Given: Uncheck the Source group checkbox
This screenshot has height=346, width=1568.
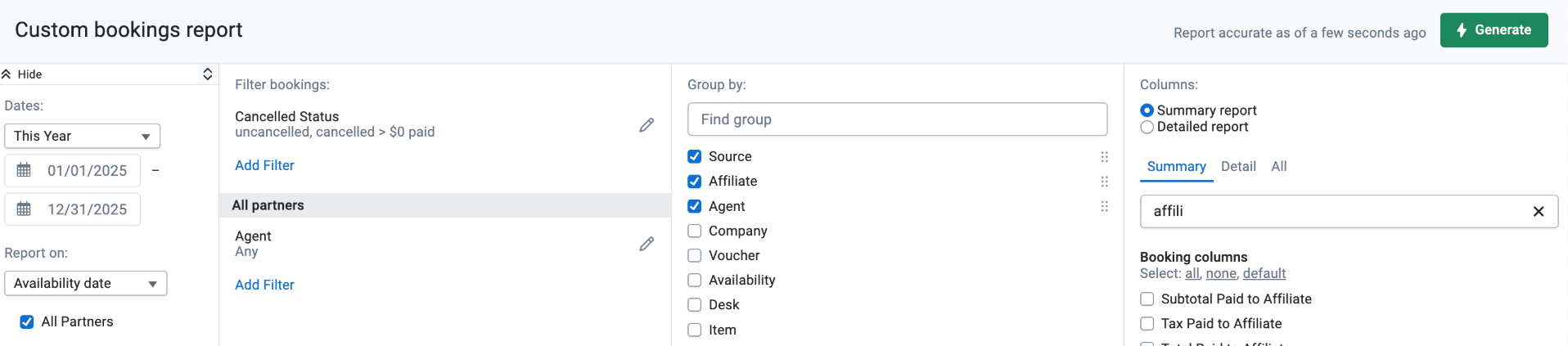Looking at the screenshot, I should (695, 157).
